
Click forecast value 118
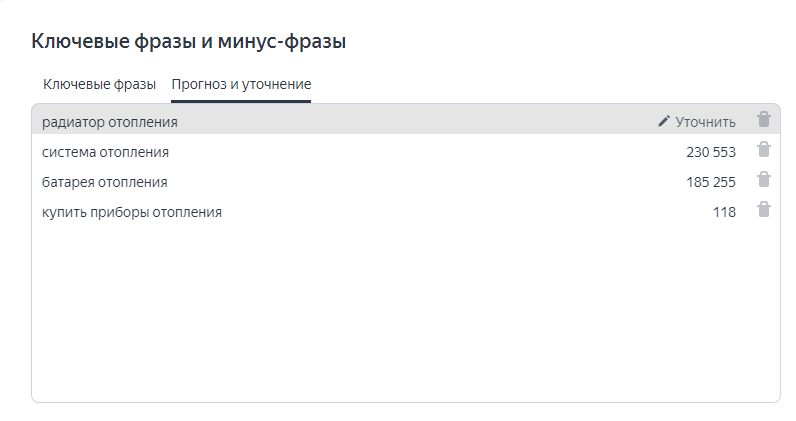(724, 212)
